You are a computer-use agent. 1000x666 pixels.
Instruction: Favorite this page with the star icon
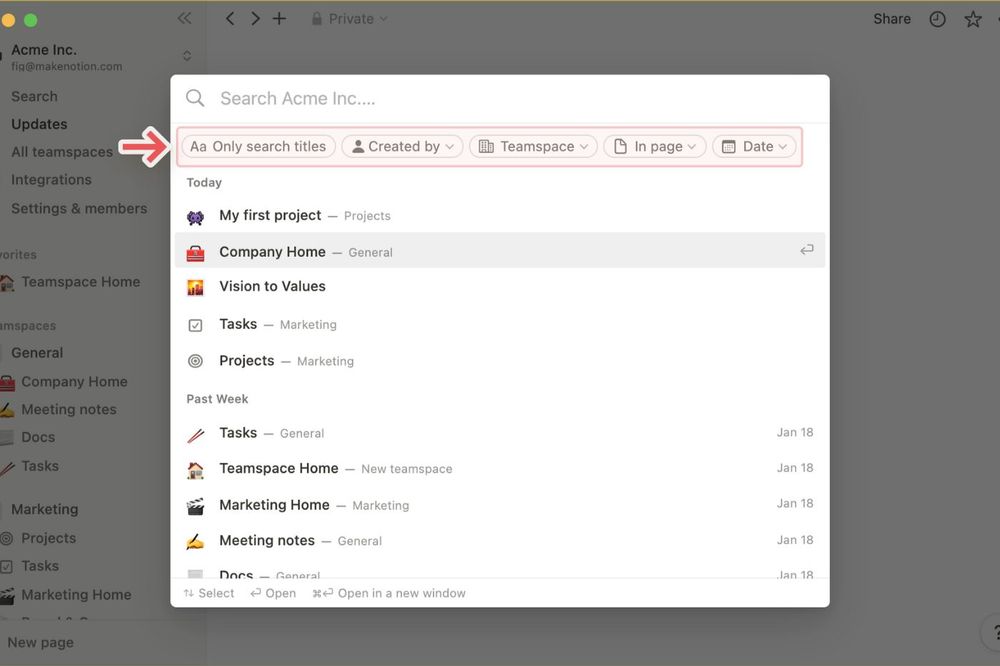pyautogui.click(x=972, y=18)
